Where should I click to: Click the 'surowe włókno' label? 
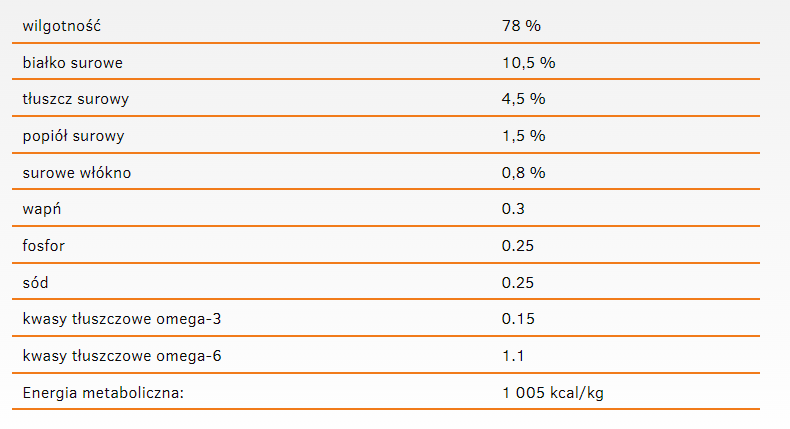pyautogui.click(x=77, y=173)
